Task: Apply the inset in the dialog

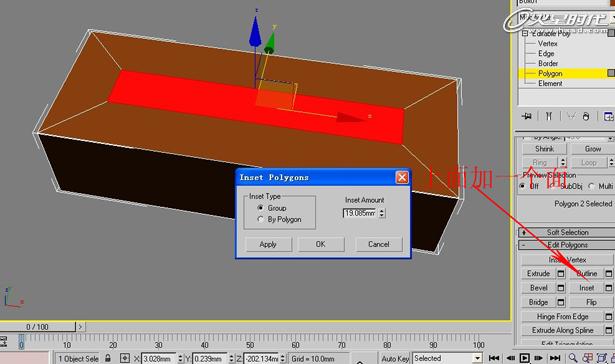Action: tap(268, 244)
